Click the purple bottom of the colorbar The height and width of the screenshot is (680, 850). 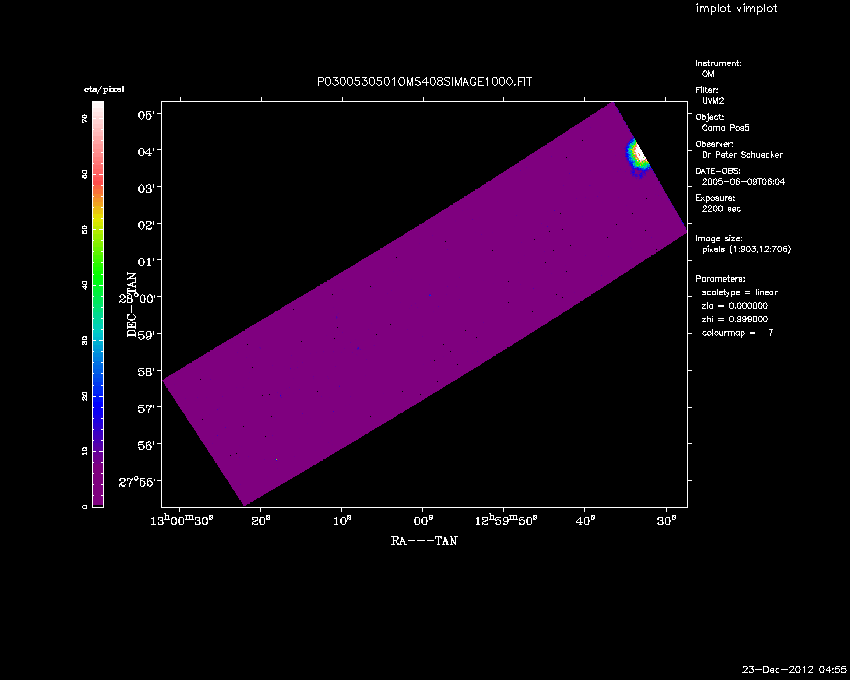click(x=98, y=485)
